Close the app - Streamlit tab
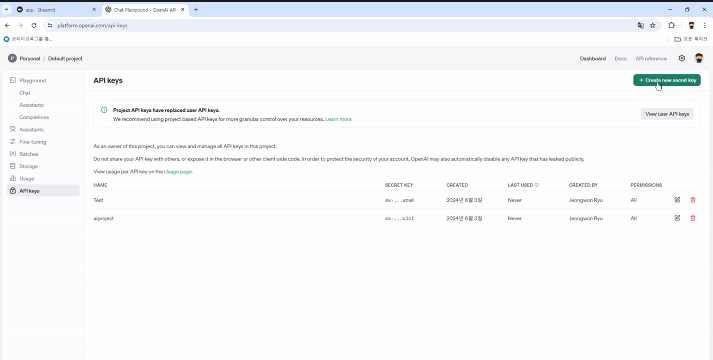 tap(94, 10)
